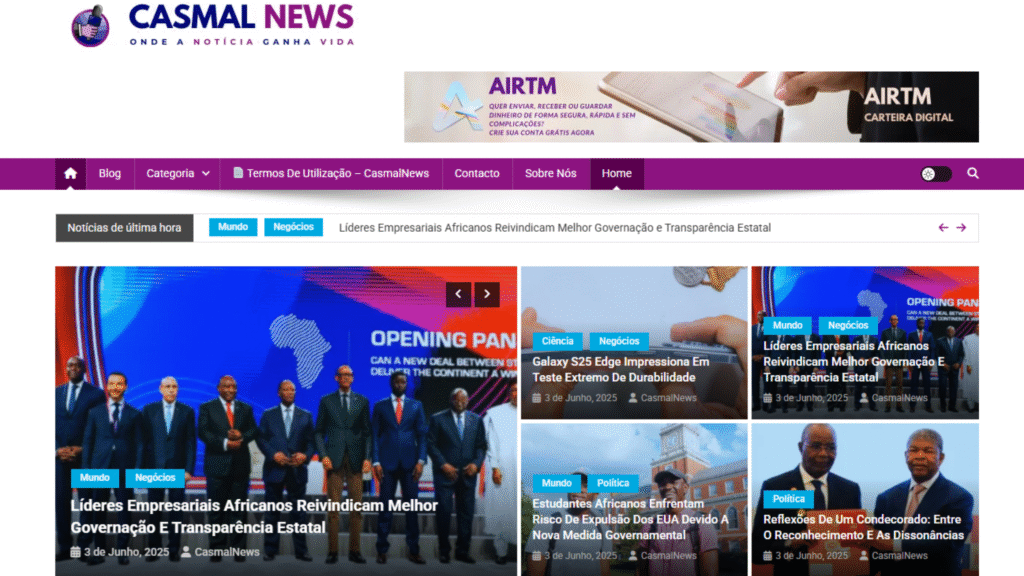This screenshot has height=576, width=1024.
Task: Click the next arrow in news ticker
Action: point(961,228)
